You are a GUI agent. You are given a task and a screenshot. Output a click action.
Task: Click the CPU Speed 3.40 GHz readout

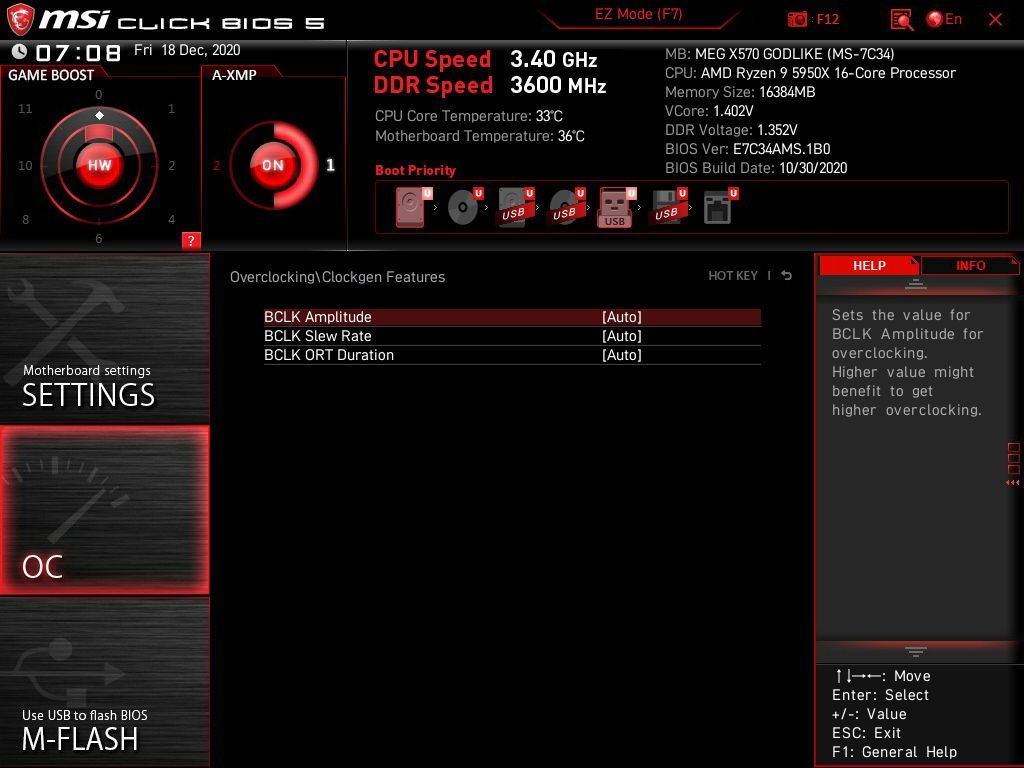(x=485, y=59)
